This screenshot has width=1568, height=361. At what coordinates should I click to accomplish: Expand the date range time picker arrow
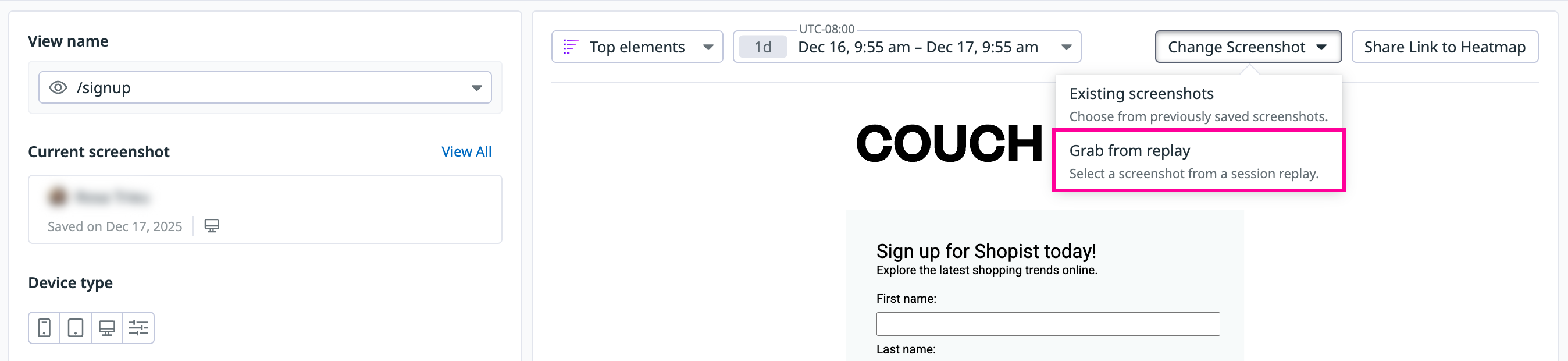[1066, 47]
